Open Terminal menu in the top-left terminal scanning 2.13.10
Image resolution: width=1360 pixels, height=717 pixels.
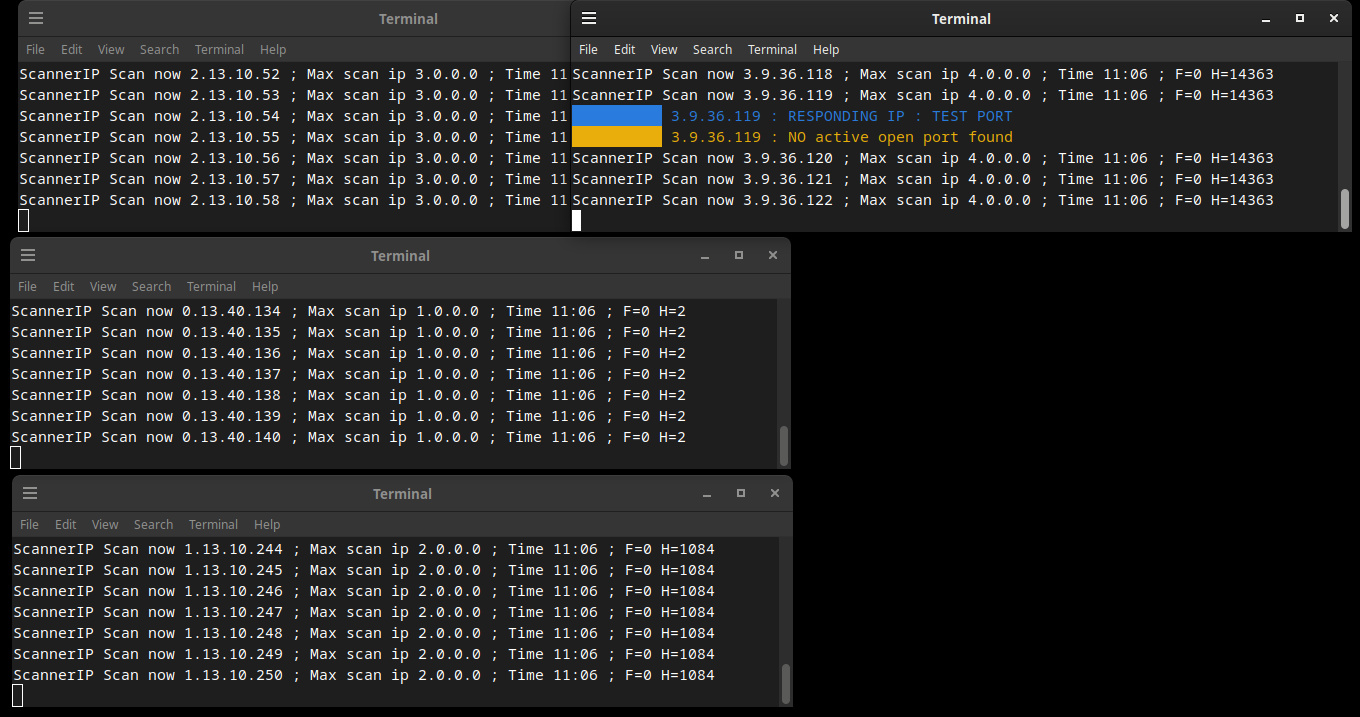219,49
